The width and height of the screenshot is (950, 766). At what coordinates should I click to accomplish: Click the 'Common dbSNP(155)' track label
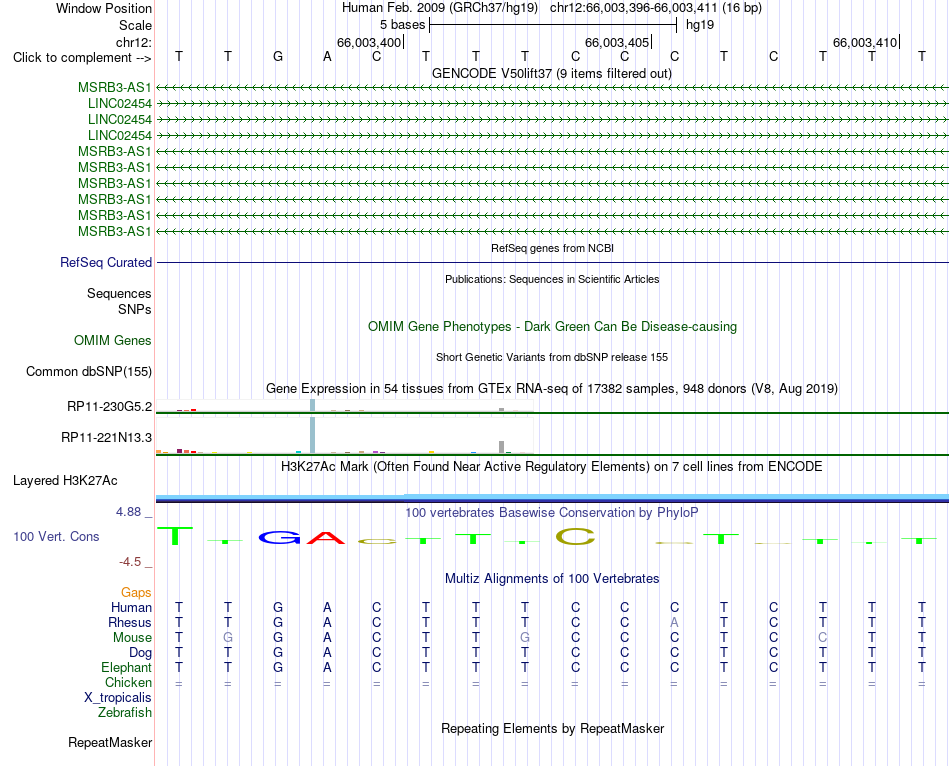click(x=89, y=371)
